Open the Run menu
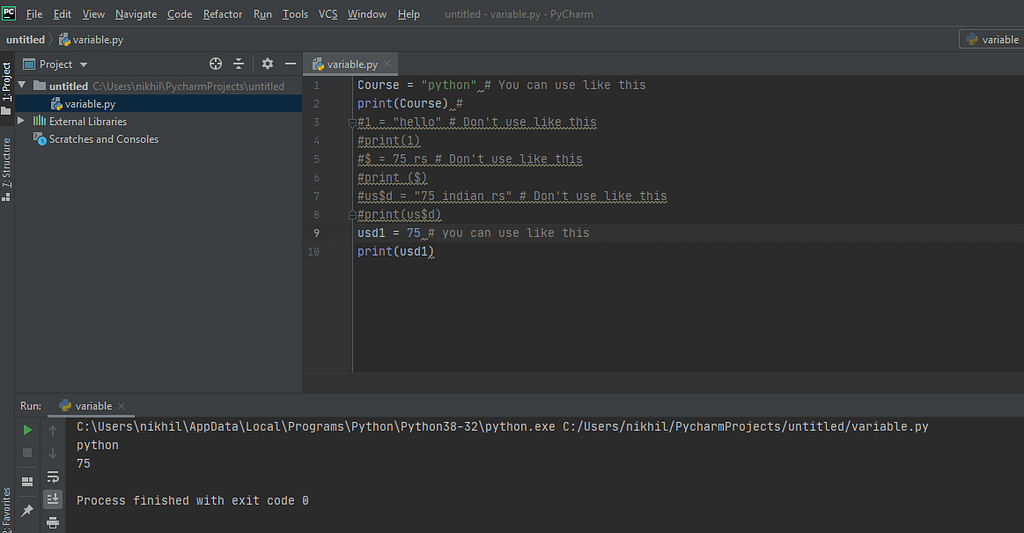1024x533 pixels. point(263,14)
